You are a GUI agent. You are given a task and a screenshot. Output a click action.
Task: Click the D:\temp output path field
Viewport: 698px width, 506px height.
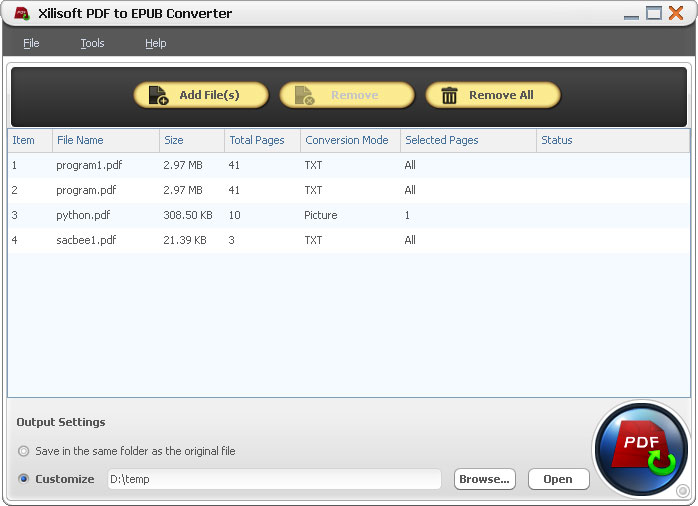click(x=273, y=479)
